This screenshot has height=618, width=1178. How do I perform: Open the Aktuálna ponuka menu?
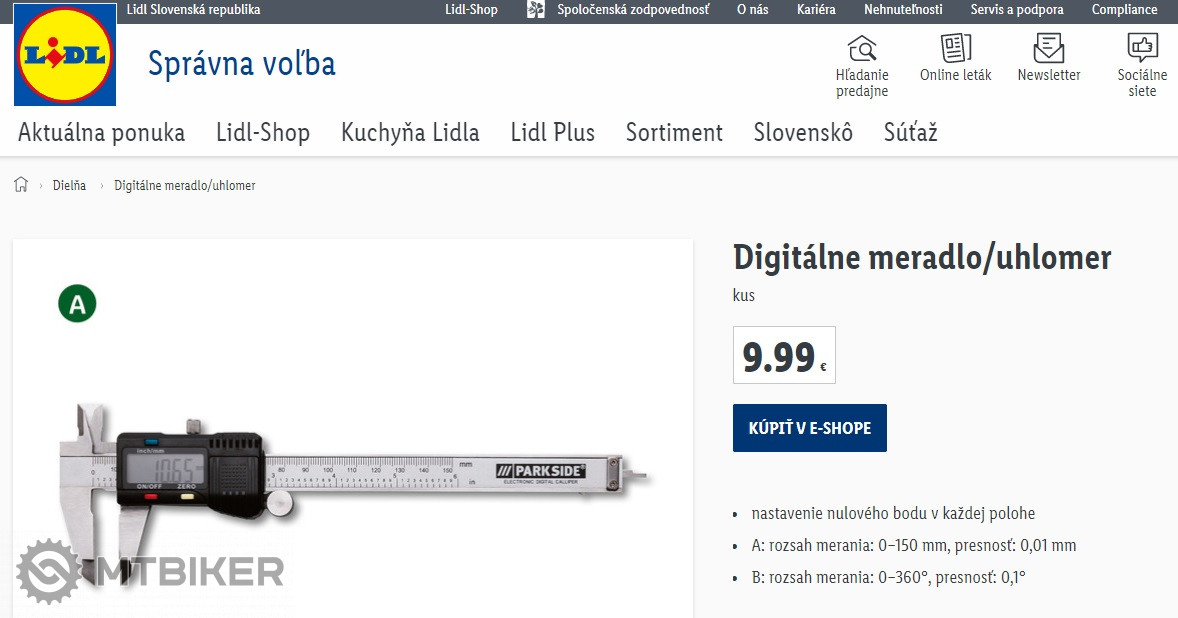[x=101, y=133]
